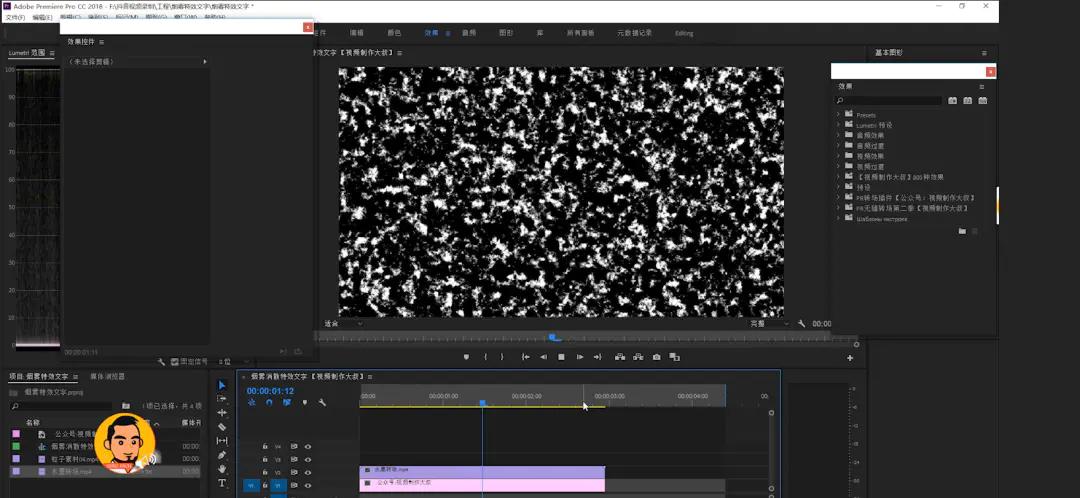The image size is (1080, 498).
Task: Open the zoom level fit dropdown
Action: coord(343,323)
